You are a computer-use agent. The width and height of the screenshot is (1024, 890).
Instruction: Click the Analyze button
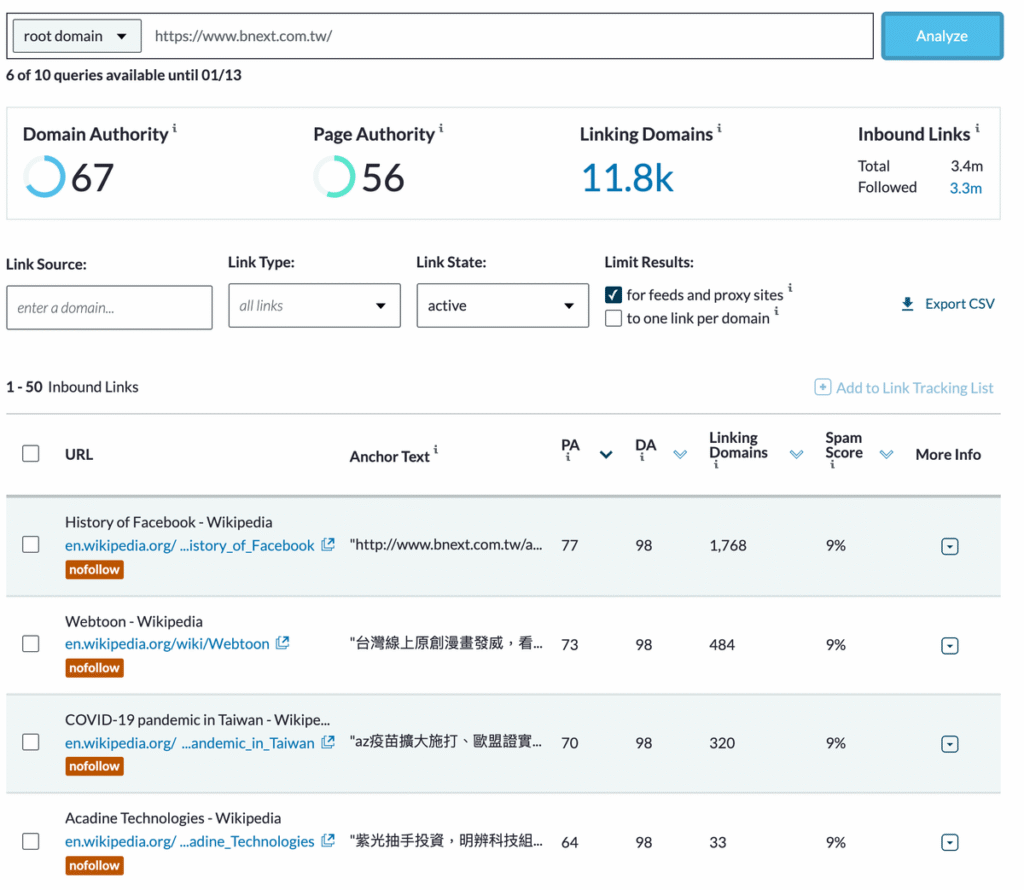coord(942,36)
